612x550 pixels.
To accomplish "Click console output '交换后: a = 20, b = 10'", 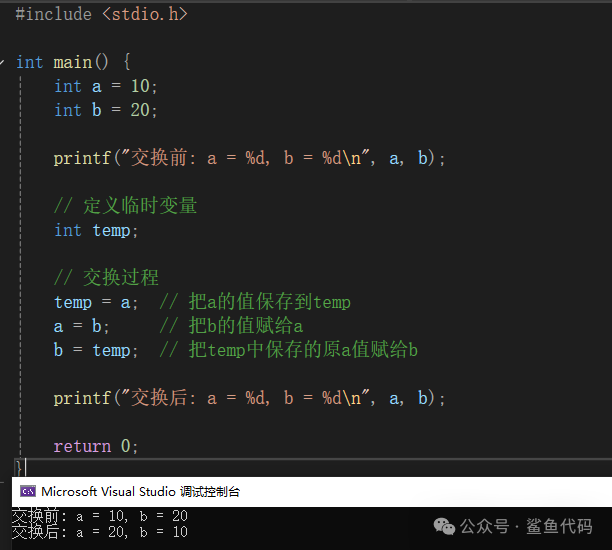I will point(100,532).
